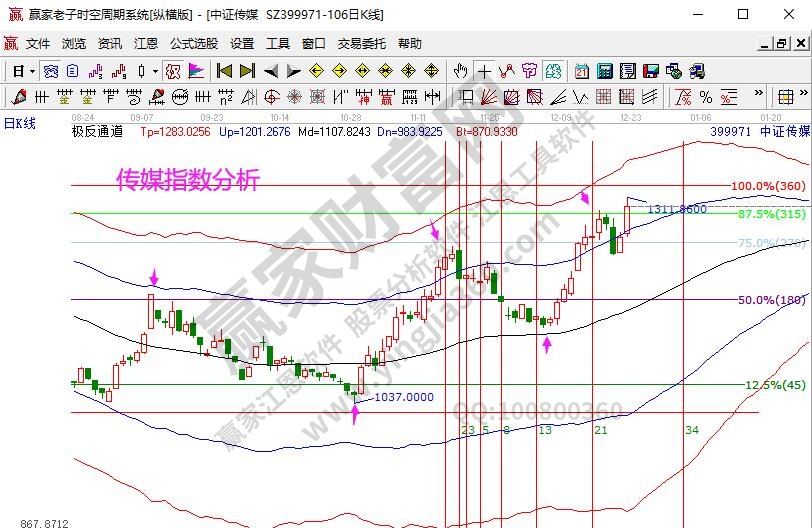Toggle the crosshair cursor mode

point(484,71)
